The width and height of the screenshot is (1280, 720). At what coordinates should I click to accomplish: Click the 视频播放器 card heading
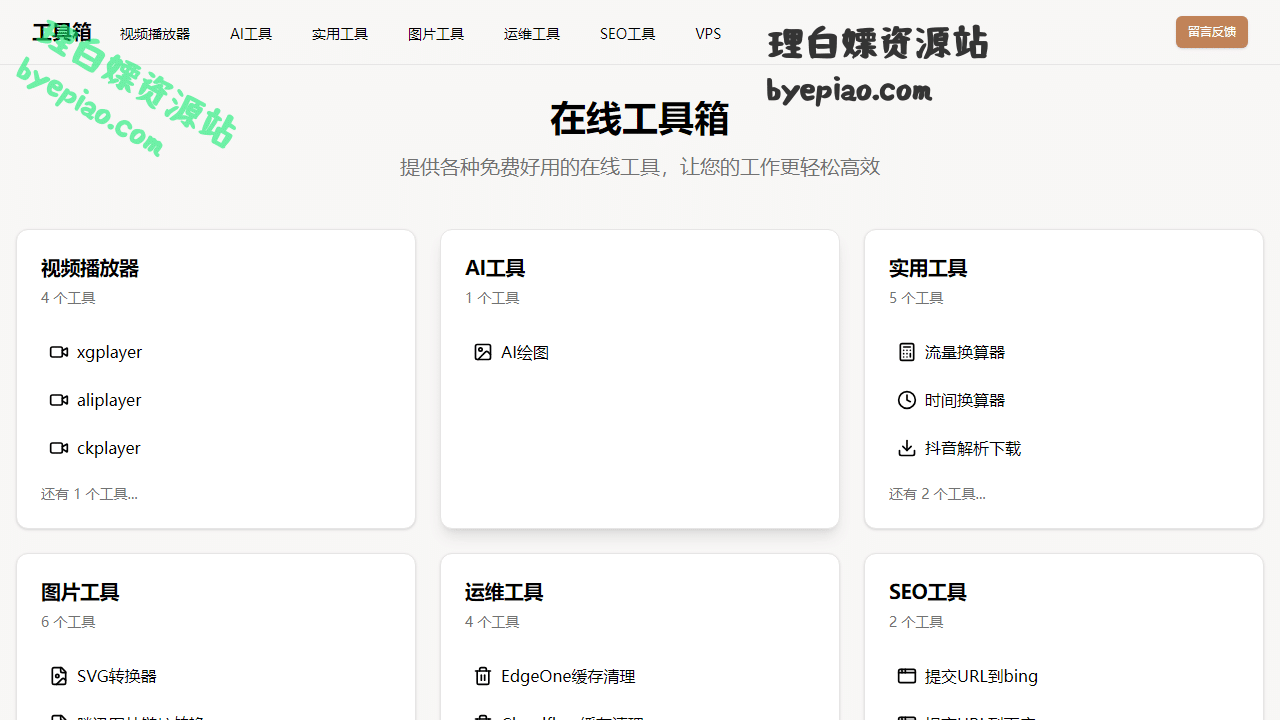[x=90, y=268]
